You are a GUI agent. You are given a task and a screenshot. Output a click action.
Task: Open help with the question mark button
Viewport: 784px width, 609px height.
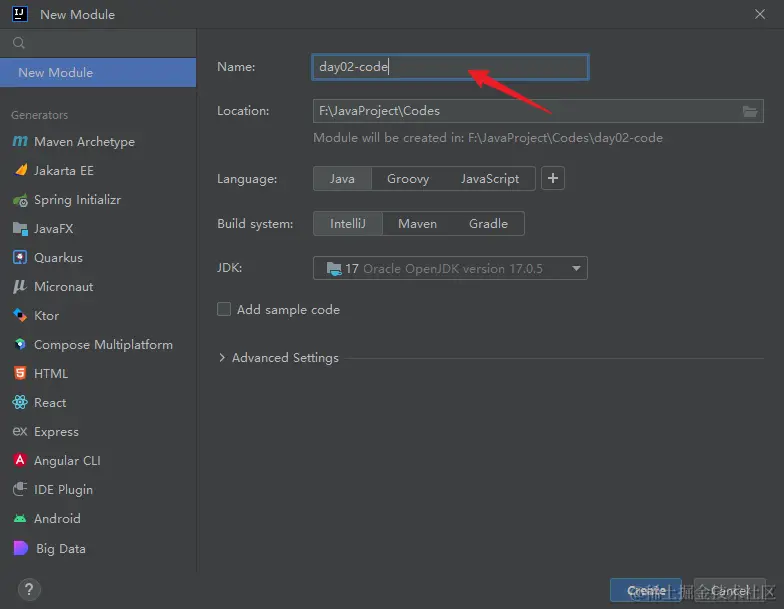pyautogui.click(x=29, y=590)
